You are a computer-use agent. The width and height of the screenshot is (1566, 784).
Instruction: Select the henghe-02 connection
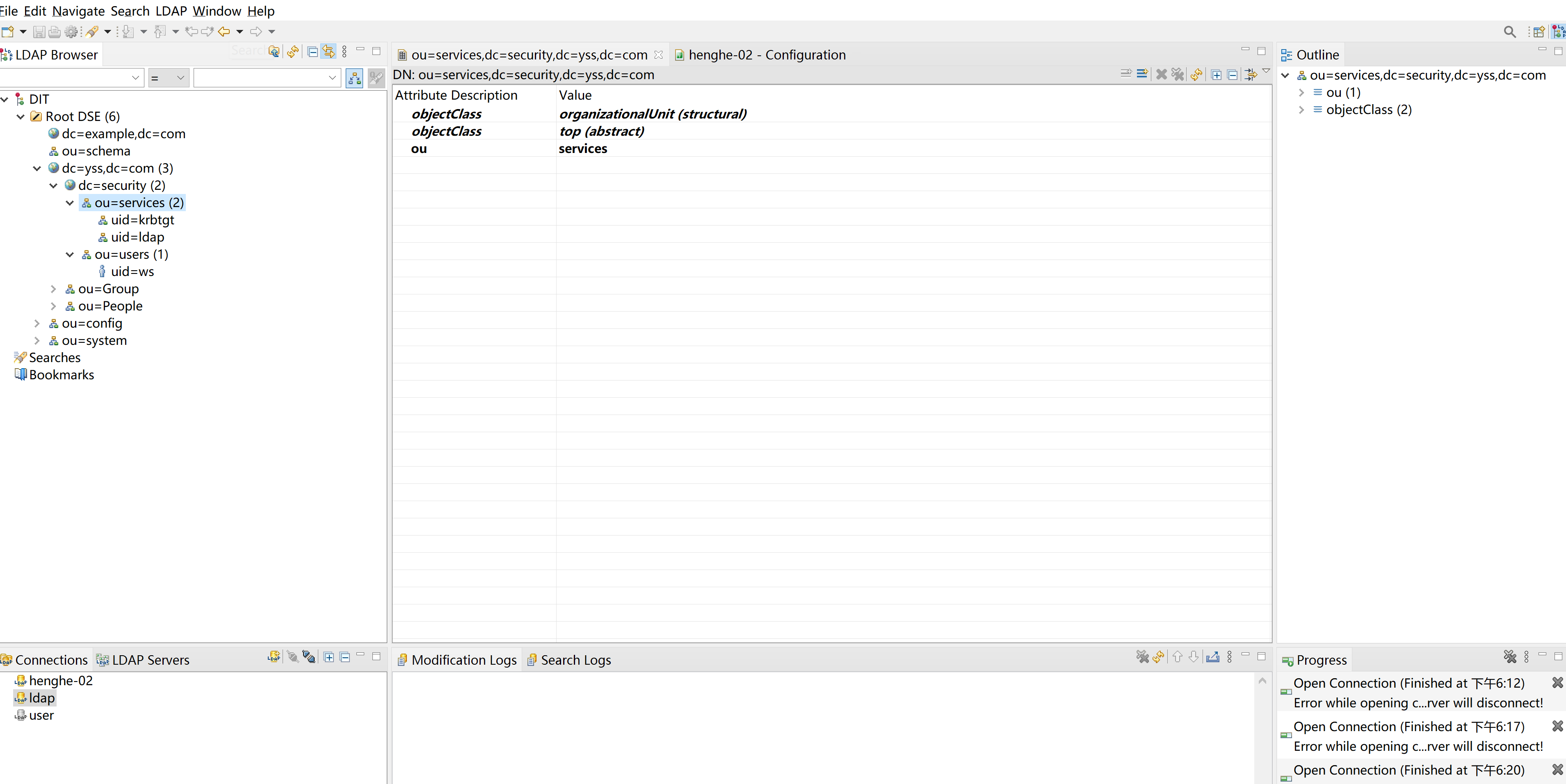60,681
